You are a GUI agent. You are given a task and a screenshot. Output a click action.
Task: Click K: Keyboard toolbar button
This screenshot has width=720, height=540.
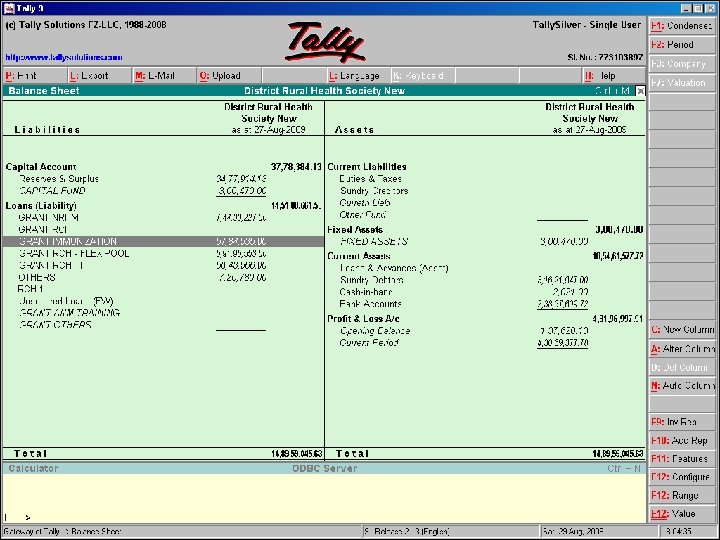pos(423,76)
